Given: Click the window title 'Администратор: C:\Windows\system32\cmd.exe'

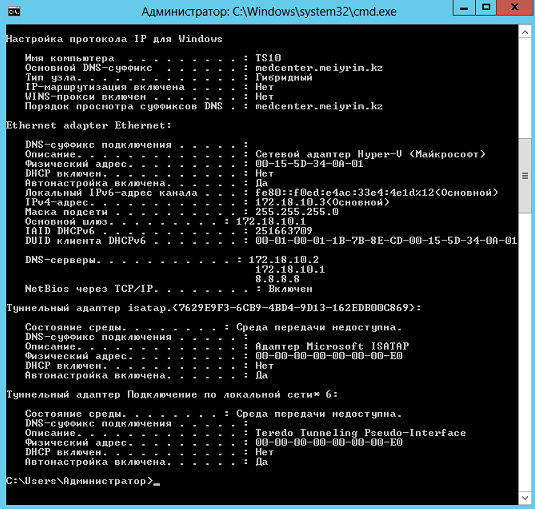Looking at the screenshot, I should (269, 12).
